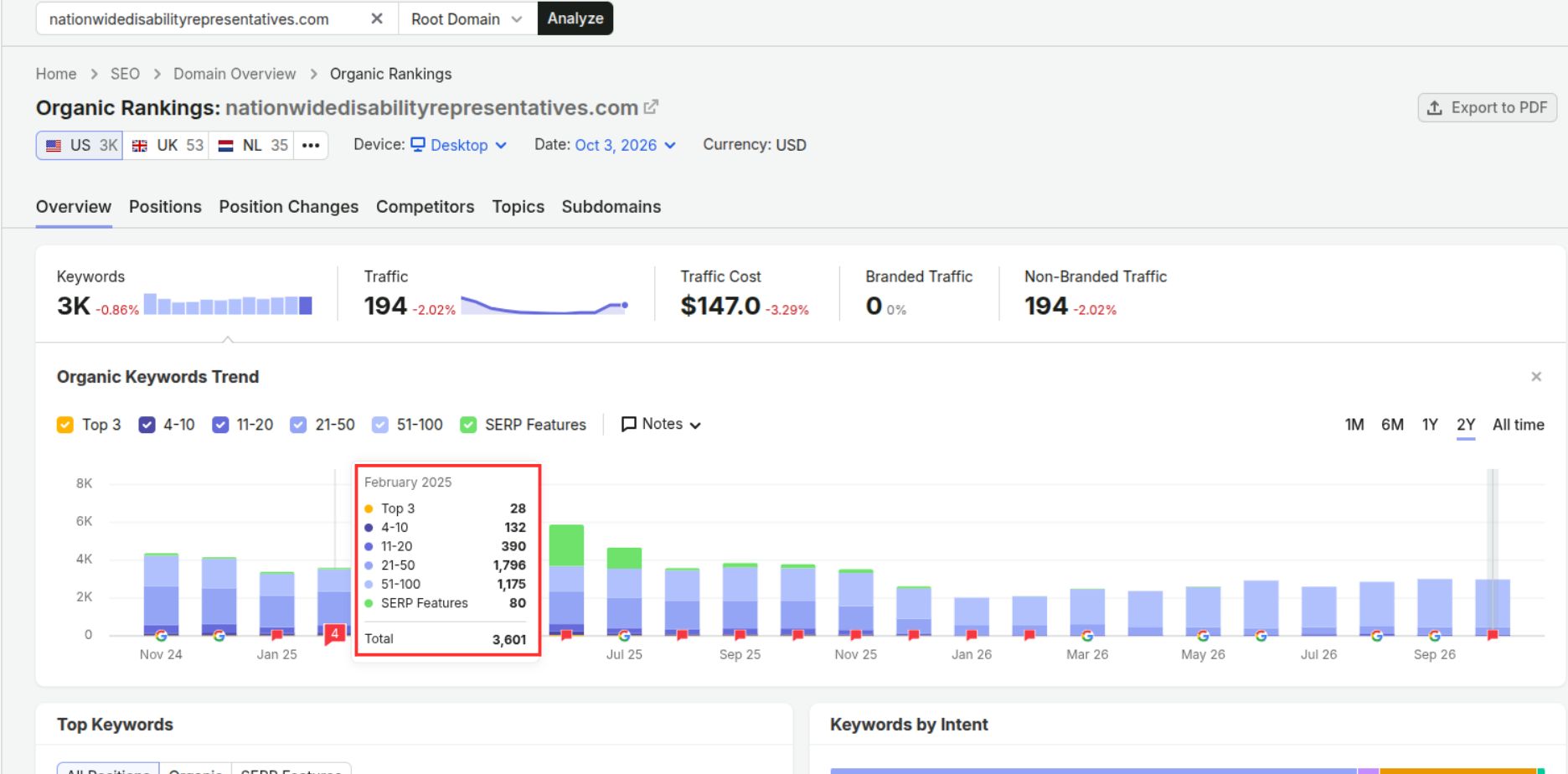Image resolution: width=1568 pixels, height=774 pixels.
Task: Click Export to PDF button
Action: point(1487,108)
